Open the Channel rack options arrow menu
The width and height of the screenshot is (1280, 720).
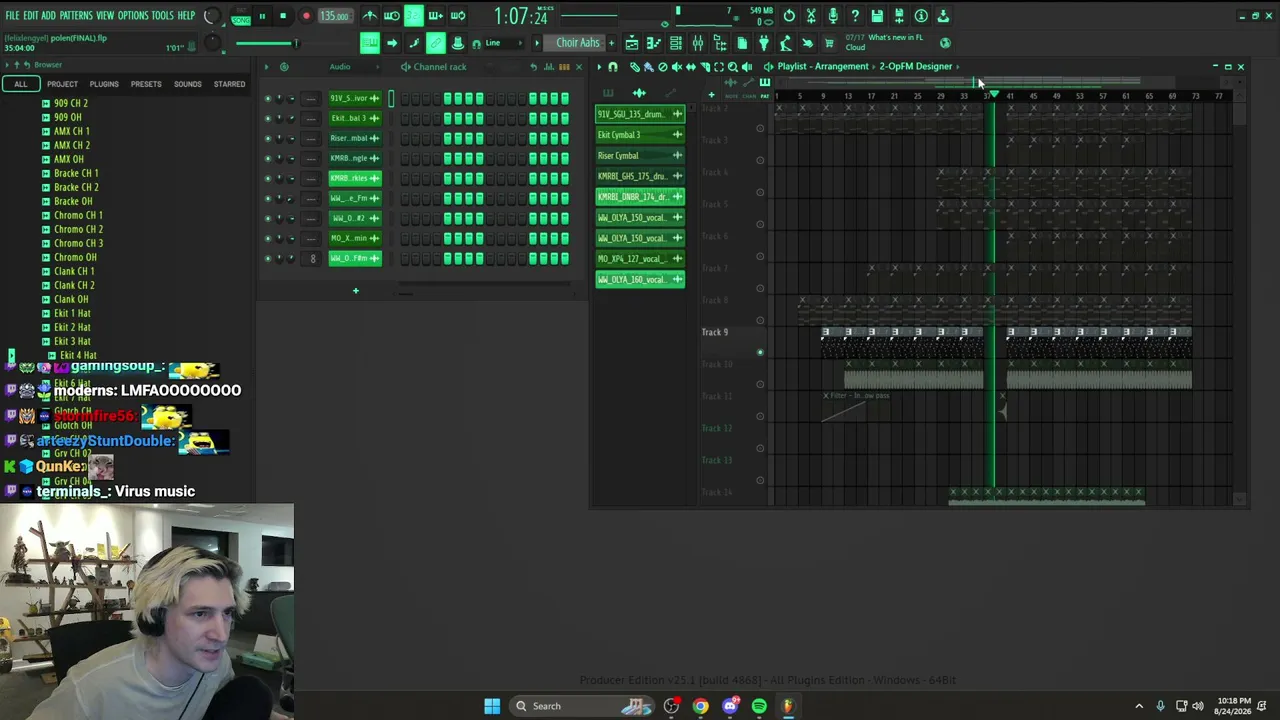pos(265,67)
